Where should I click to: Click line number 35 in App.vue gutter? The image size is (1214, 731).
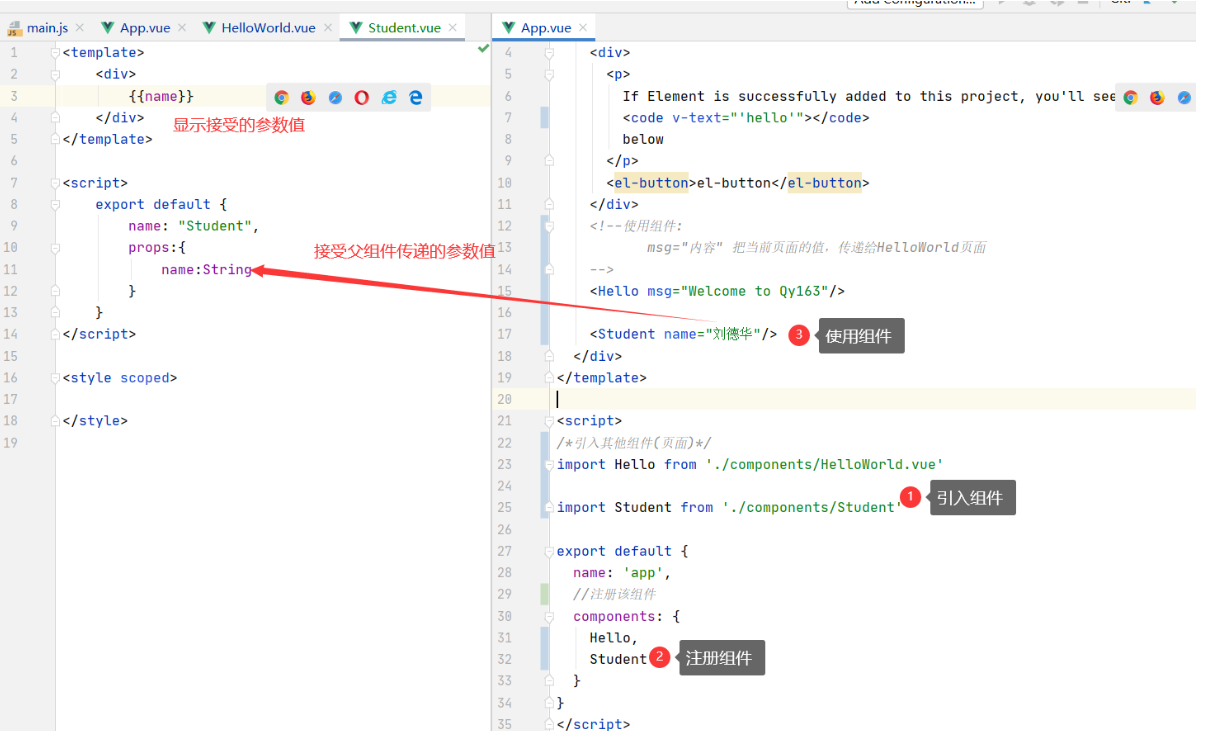(x=504, y=724)
